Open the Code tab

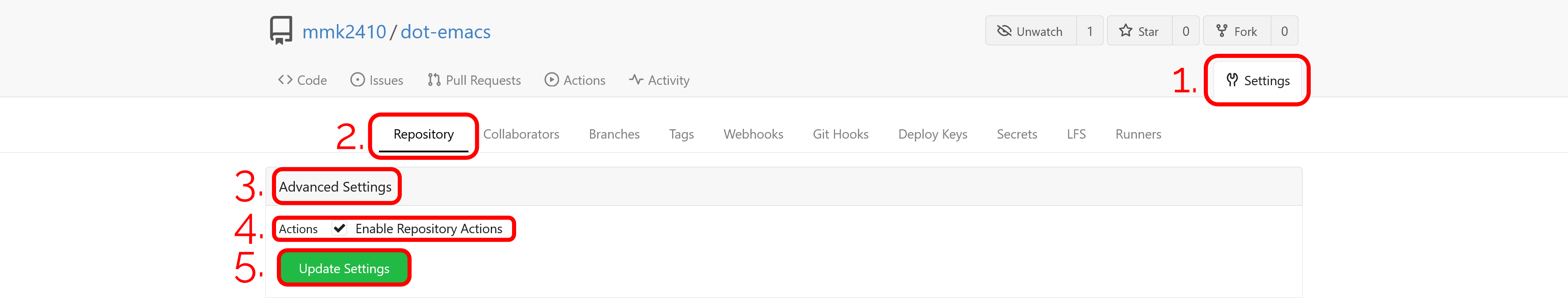[302, 80]
